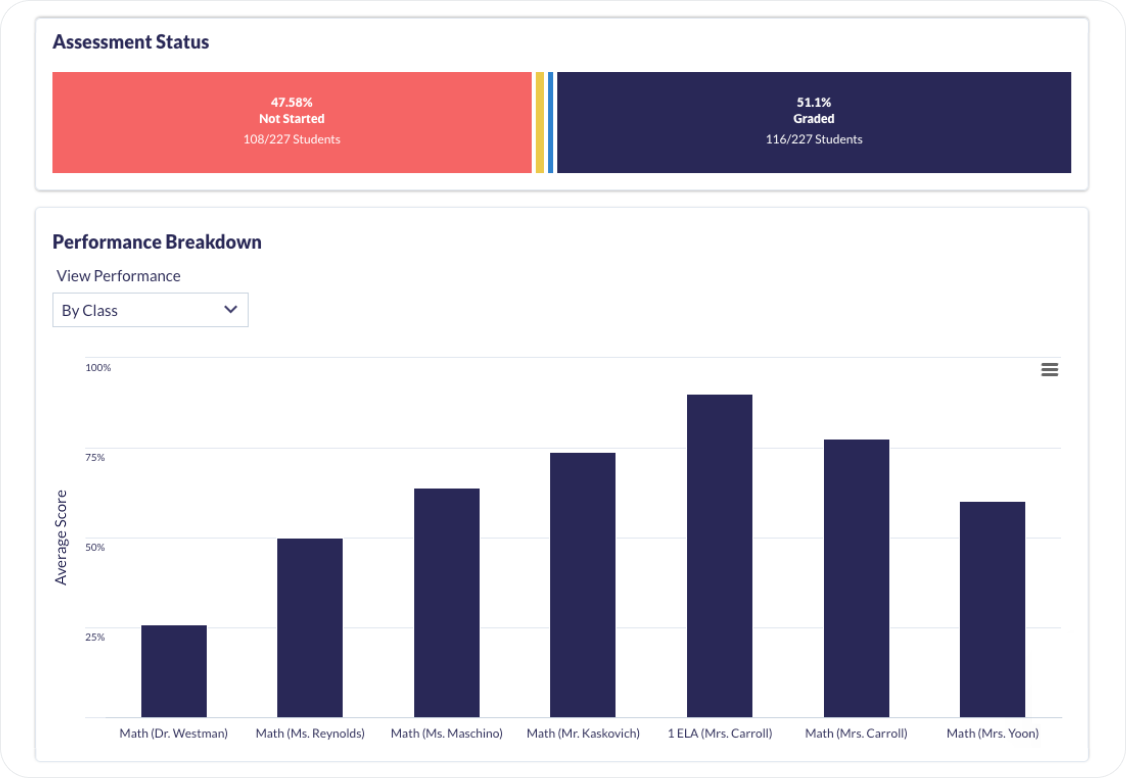Select the Math (Mr. Kaskovich) bar
The height and width of the screenshot is (778, 1126).
tap(583, 585)
